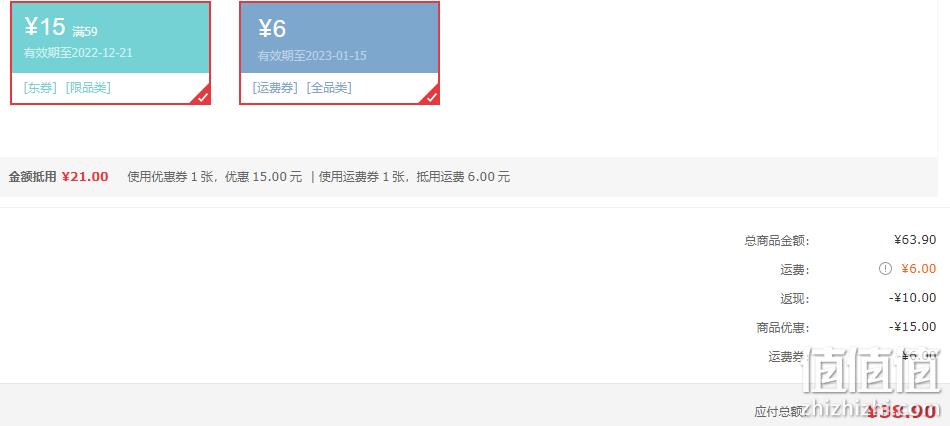The width and height of the screenshot is (950, 426).
Task: Click the 使用优惠券 1 张 summary text
Action: click(x=170, y=177)
